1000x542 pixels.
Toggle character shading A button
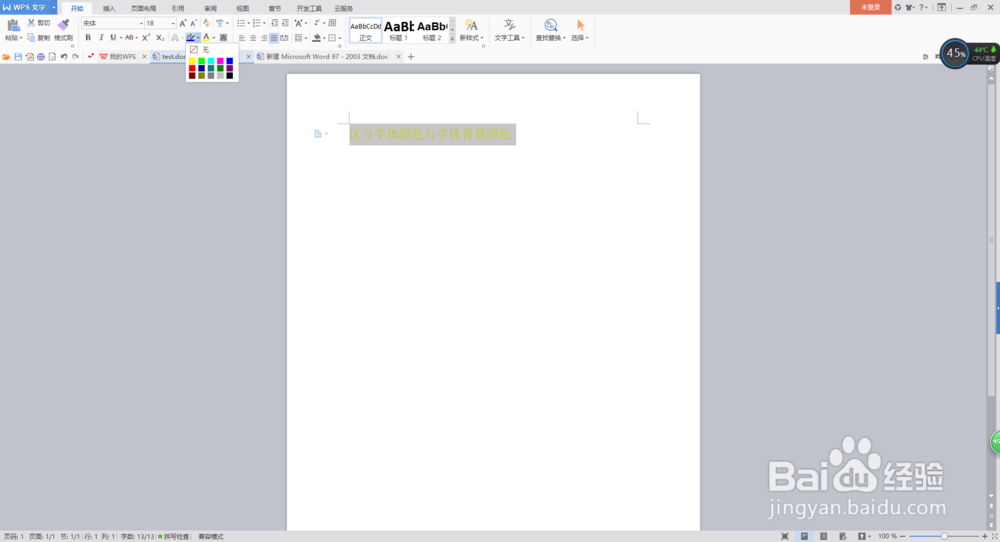[x=223, y=38]
